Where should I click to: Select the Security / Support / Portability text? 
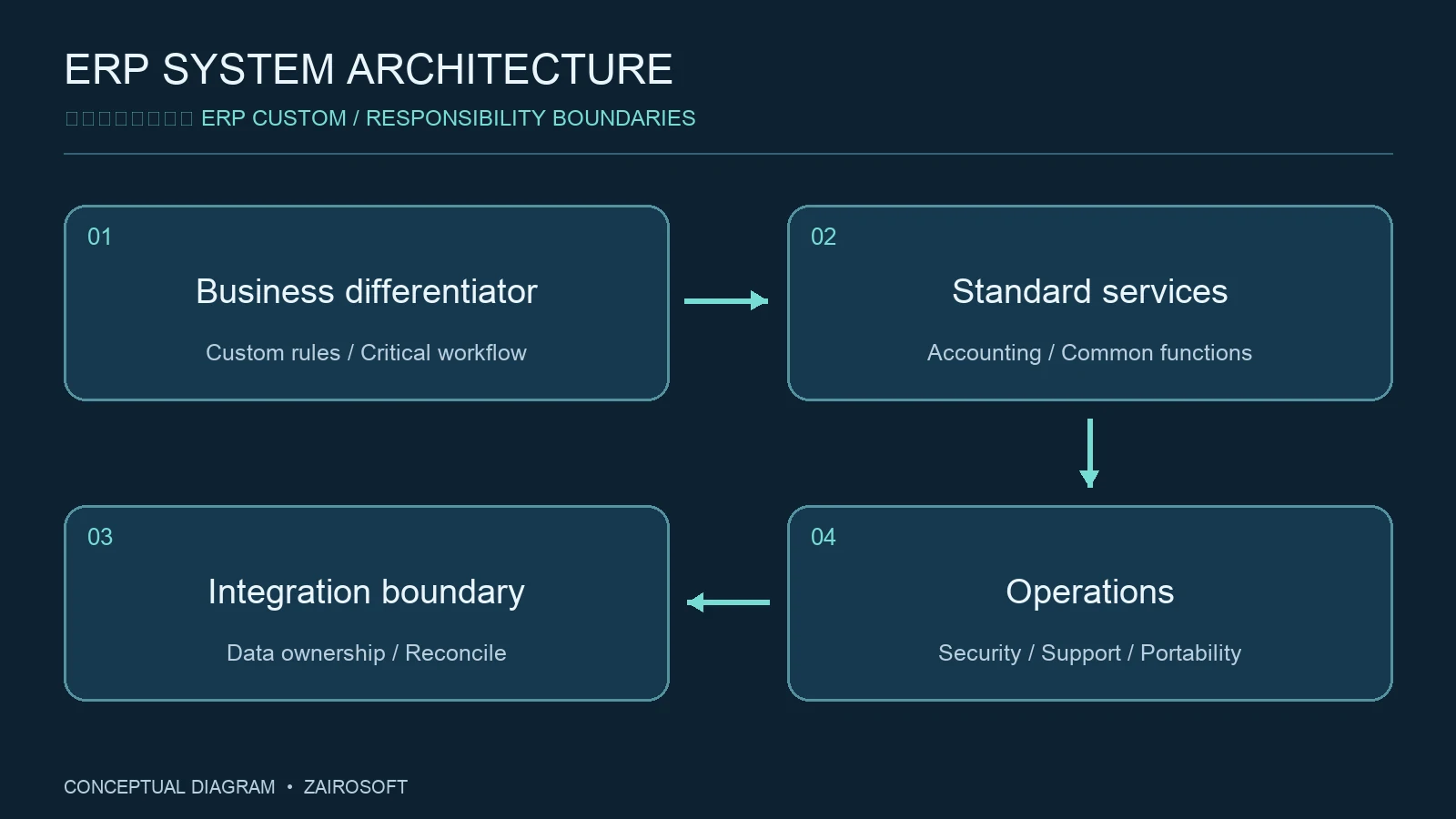coord(1089,653)
